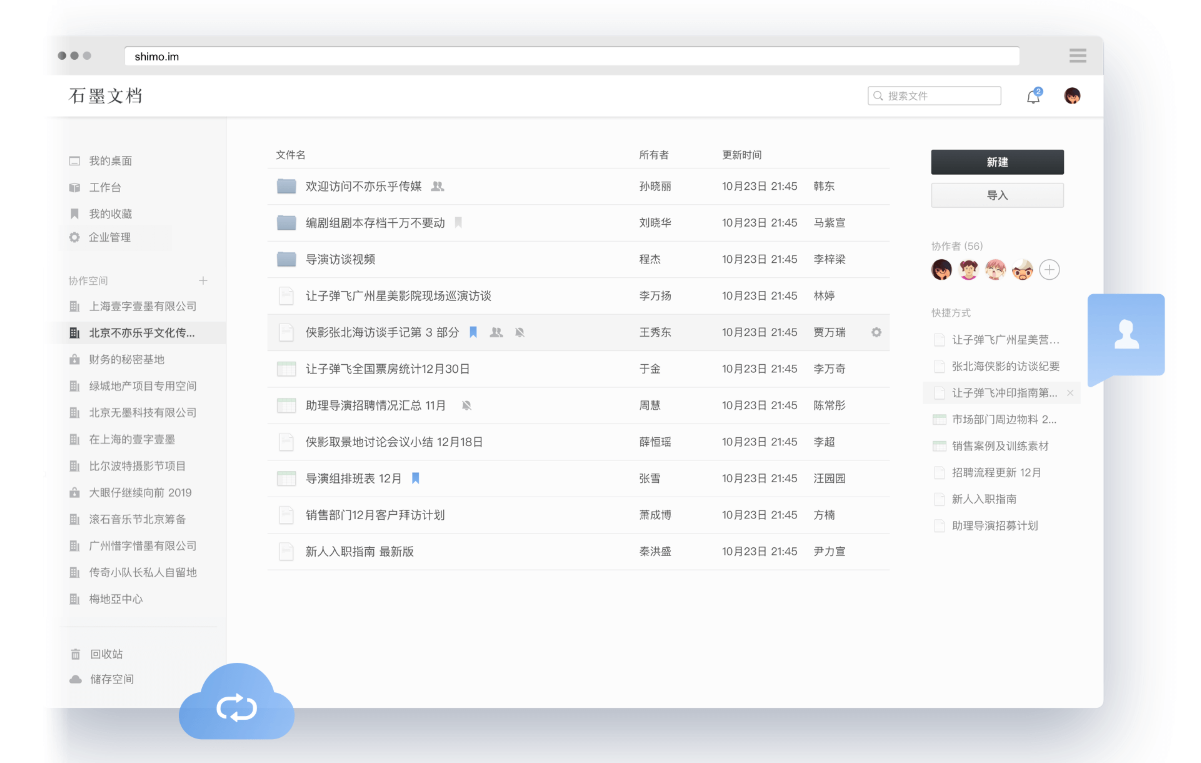Click the blue cloud sync icon
The height and width of the screenshot is (763, 1201).
tap(237, 708)
